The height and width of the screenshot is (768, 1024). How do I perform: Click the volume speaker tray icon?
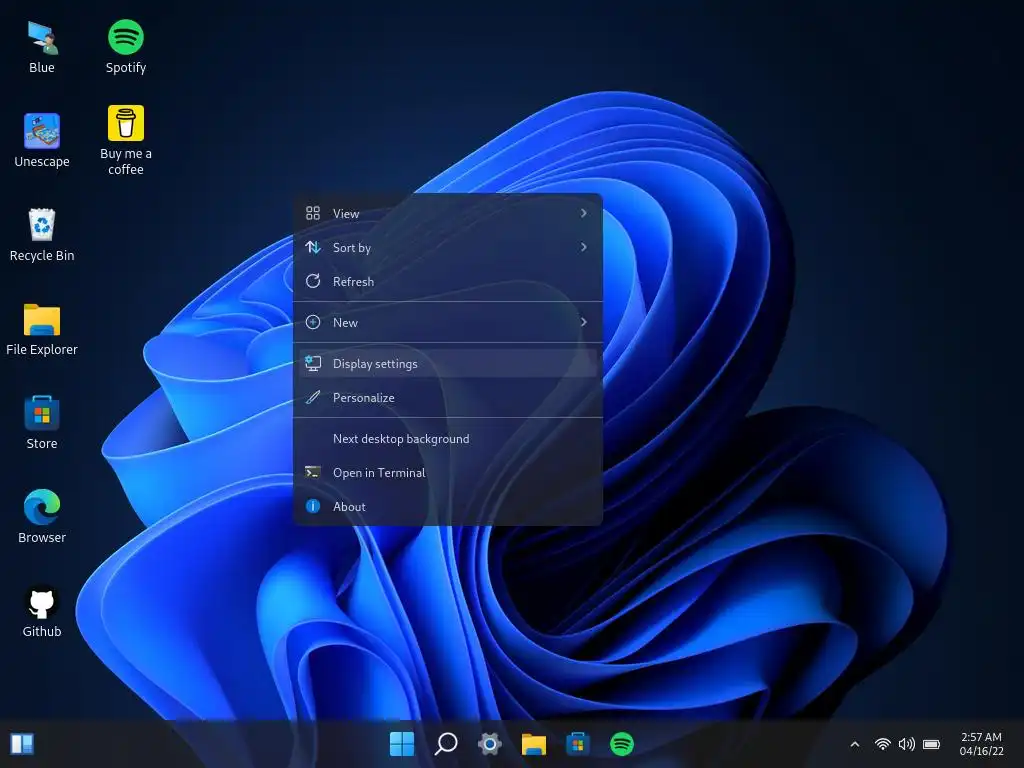point(906,744)
